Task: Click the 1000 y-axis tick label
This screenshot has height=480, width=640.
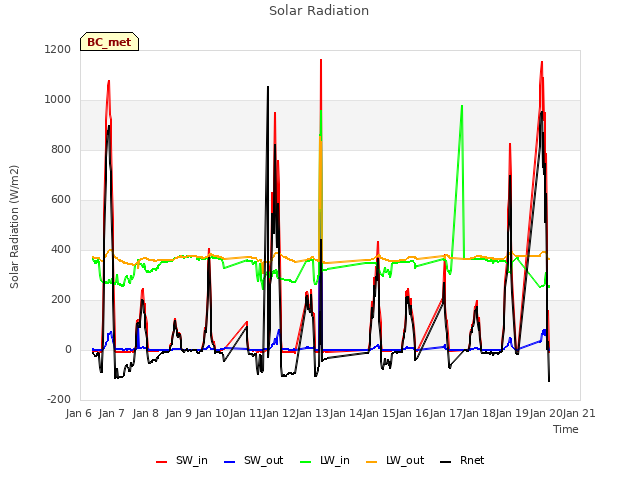Action: 58,100
